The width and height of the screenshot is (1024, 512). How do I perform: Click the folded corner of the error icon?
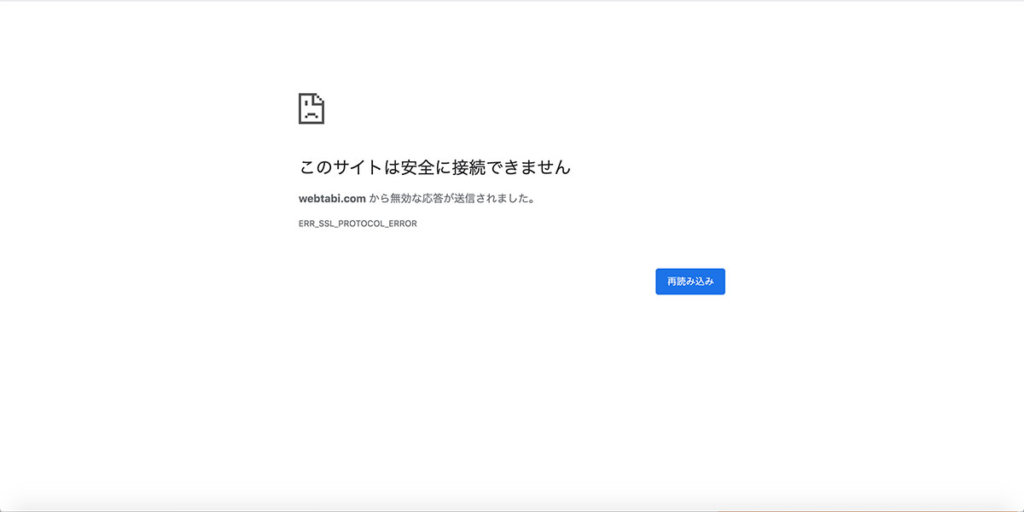coord(319,98)
